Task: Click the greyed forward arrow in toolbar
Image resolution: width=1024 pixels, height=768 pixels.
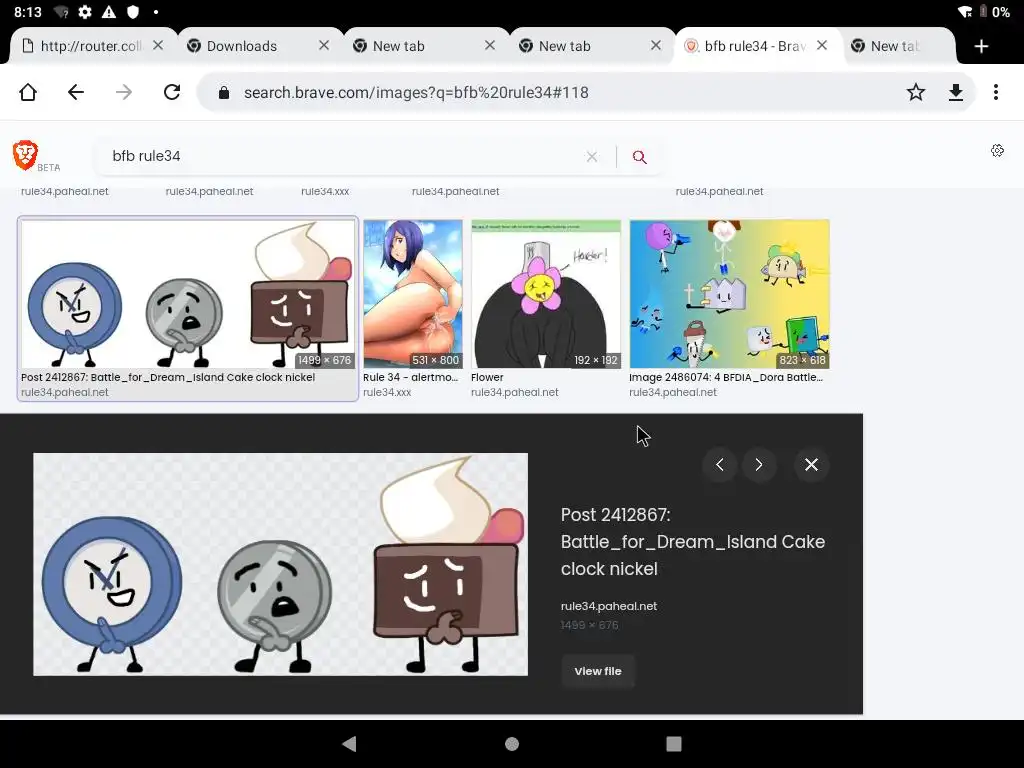Action: pos(123,92)
